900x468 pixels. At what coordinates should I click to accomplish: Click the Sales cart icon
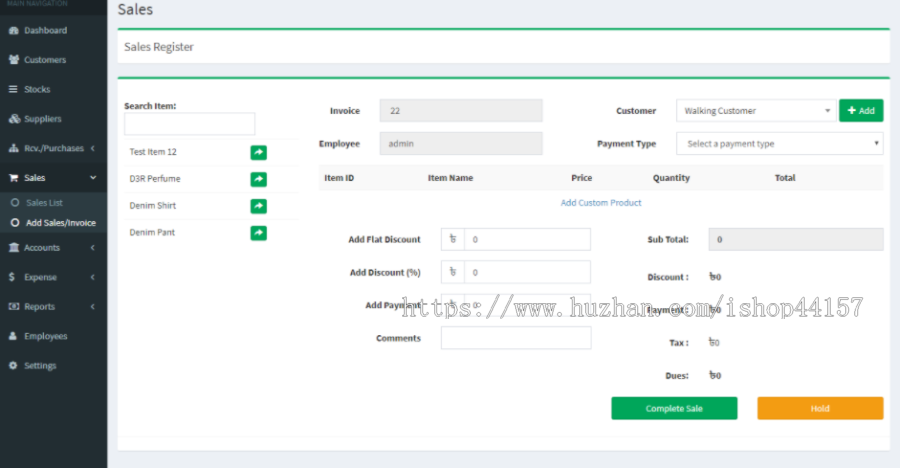14,178
